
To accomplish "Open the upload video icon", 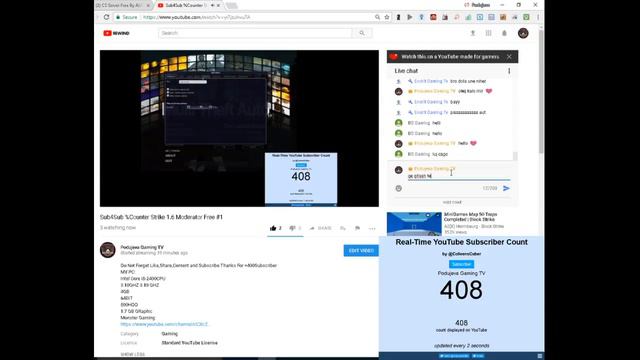I will click(473, 33).
